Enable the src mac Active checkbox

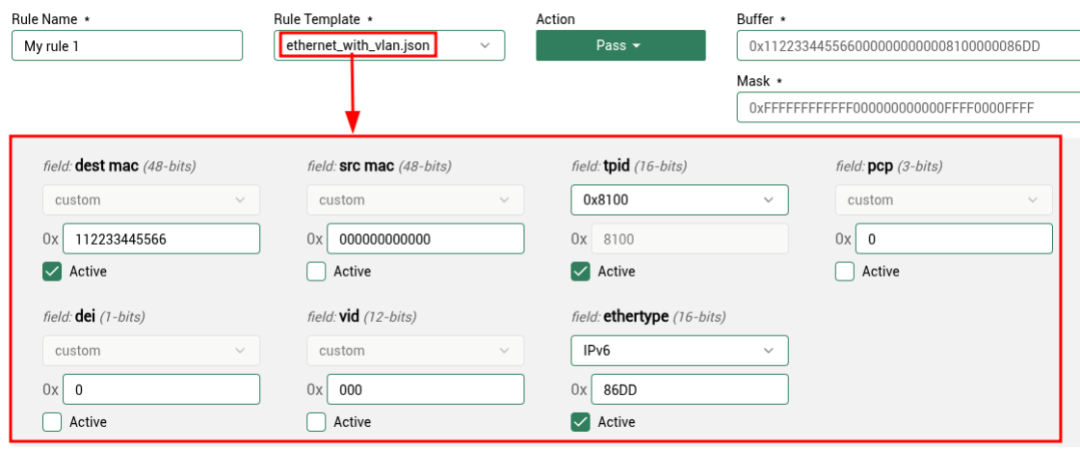click(316, 271)
